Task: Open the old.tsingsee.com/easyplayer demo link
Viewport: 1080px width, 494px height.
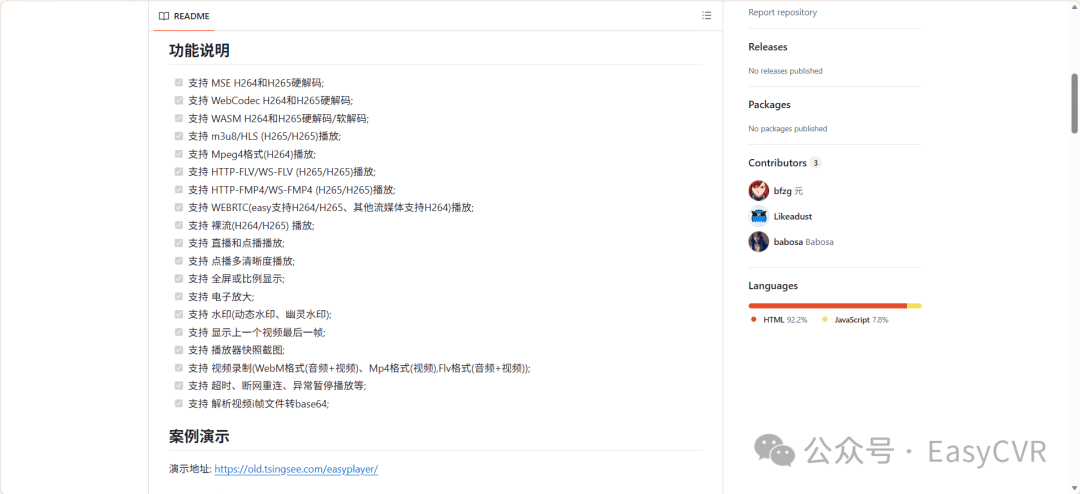Action: (x=296, y=469)
